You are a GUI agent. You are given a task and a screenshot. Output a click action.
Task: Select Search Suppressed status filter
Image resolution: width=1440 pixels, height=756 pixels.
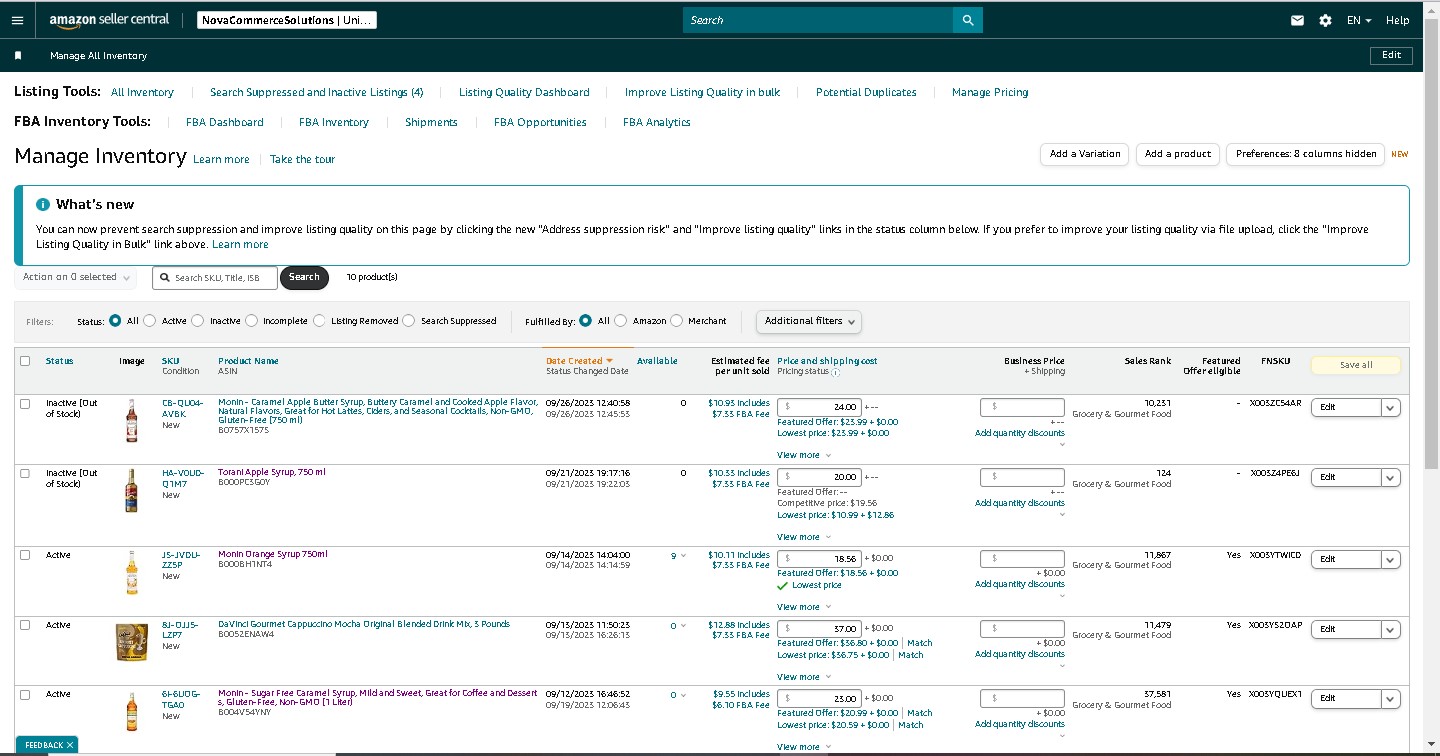pos(408,321)
